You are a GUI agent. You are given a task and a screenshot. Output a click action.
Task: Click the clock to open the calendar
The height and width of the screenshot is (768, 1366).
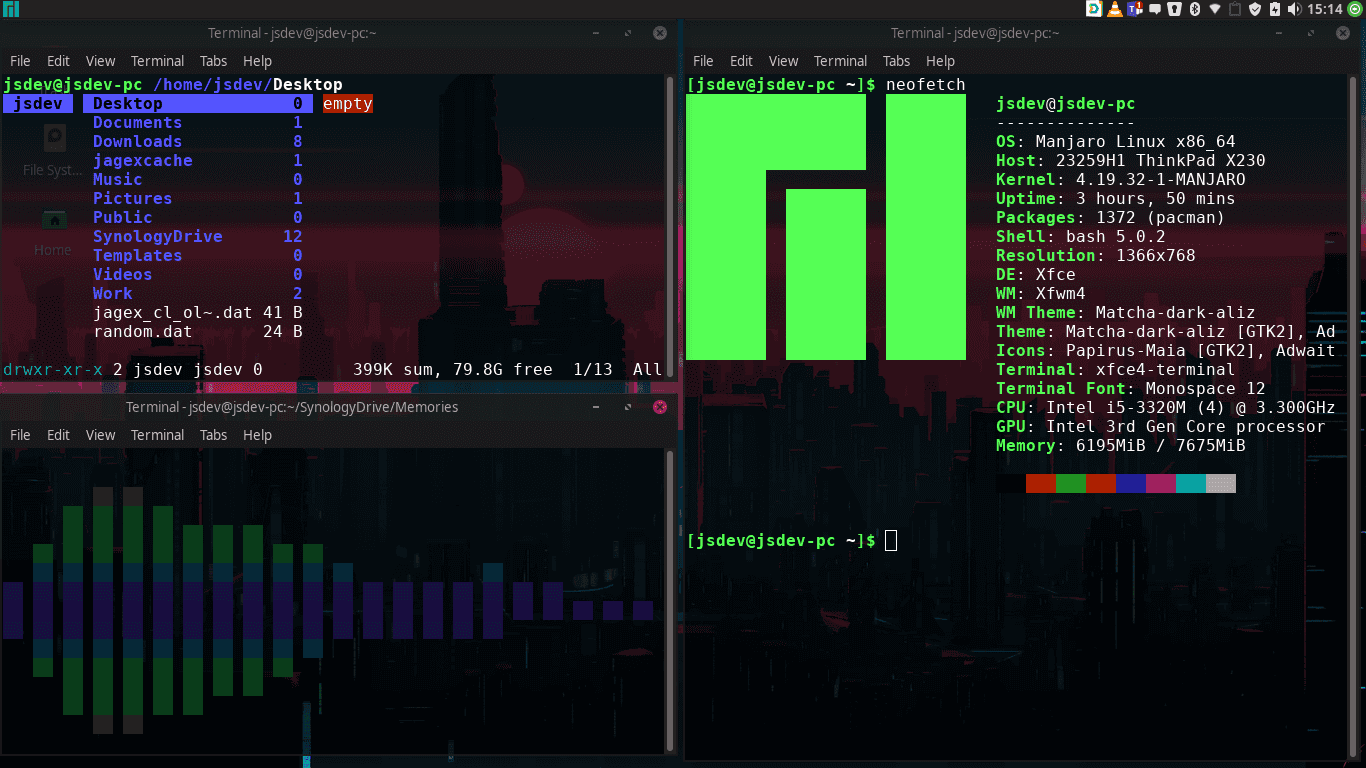(1325, 9)
